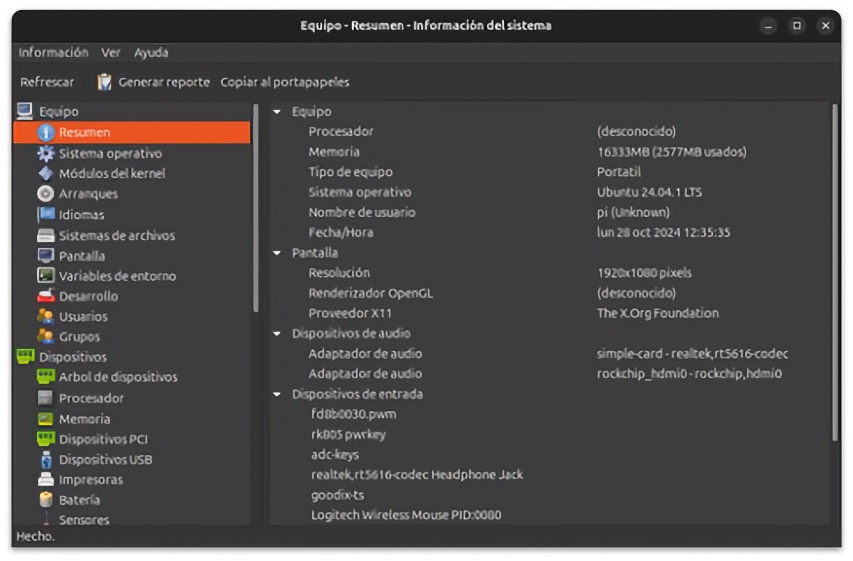Screen dimensions: 853x561
Task: Click the Nombre de usuario row label
Action: pyautogui.click(x=362, y=212)
